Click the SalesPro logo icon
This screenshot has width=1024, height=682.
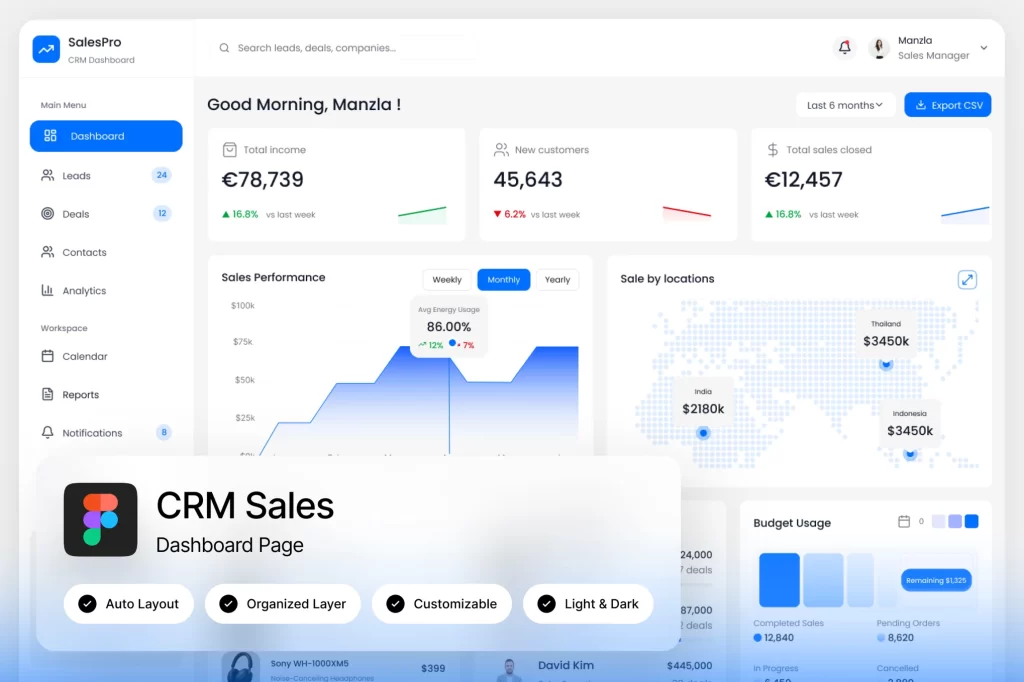[x=46, y=49]
